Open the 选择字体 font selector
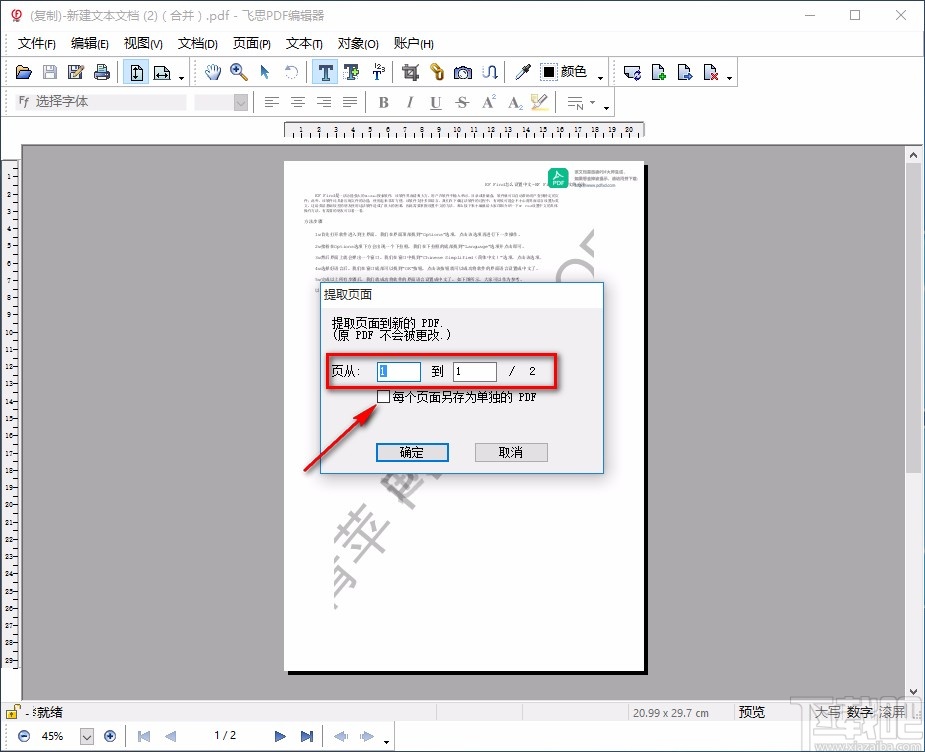Screen dimensions: 925x752 coord(100,102)
